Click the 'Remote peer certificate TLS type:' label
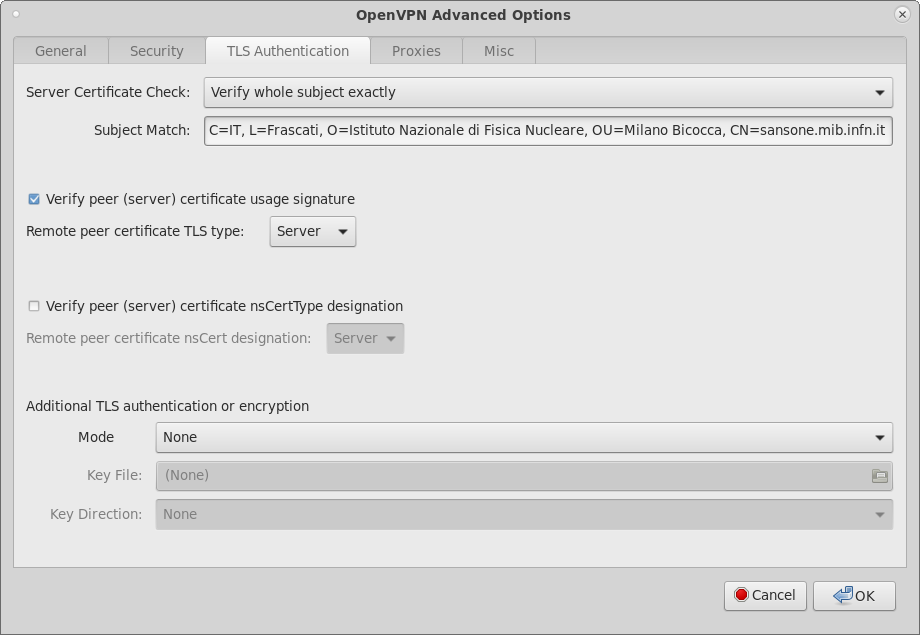The width and height of the screenshot is (920, 635). pyautogui.click(x=135, y=231)
